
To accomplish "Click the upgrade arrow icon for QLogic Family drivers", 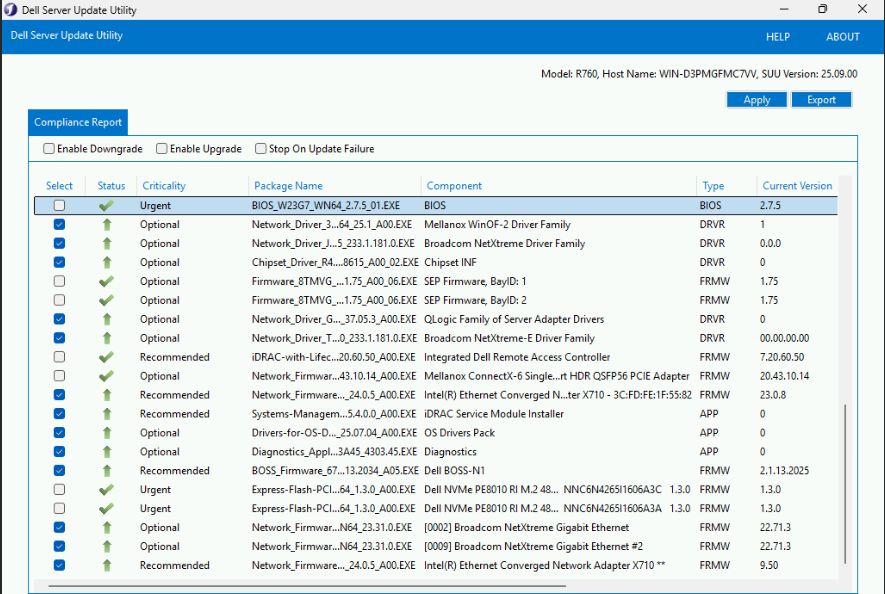I will coord(107,320).
